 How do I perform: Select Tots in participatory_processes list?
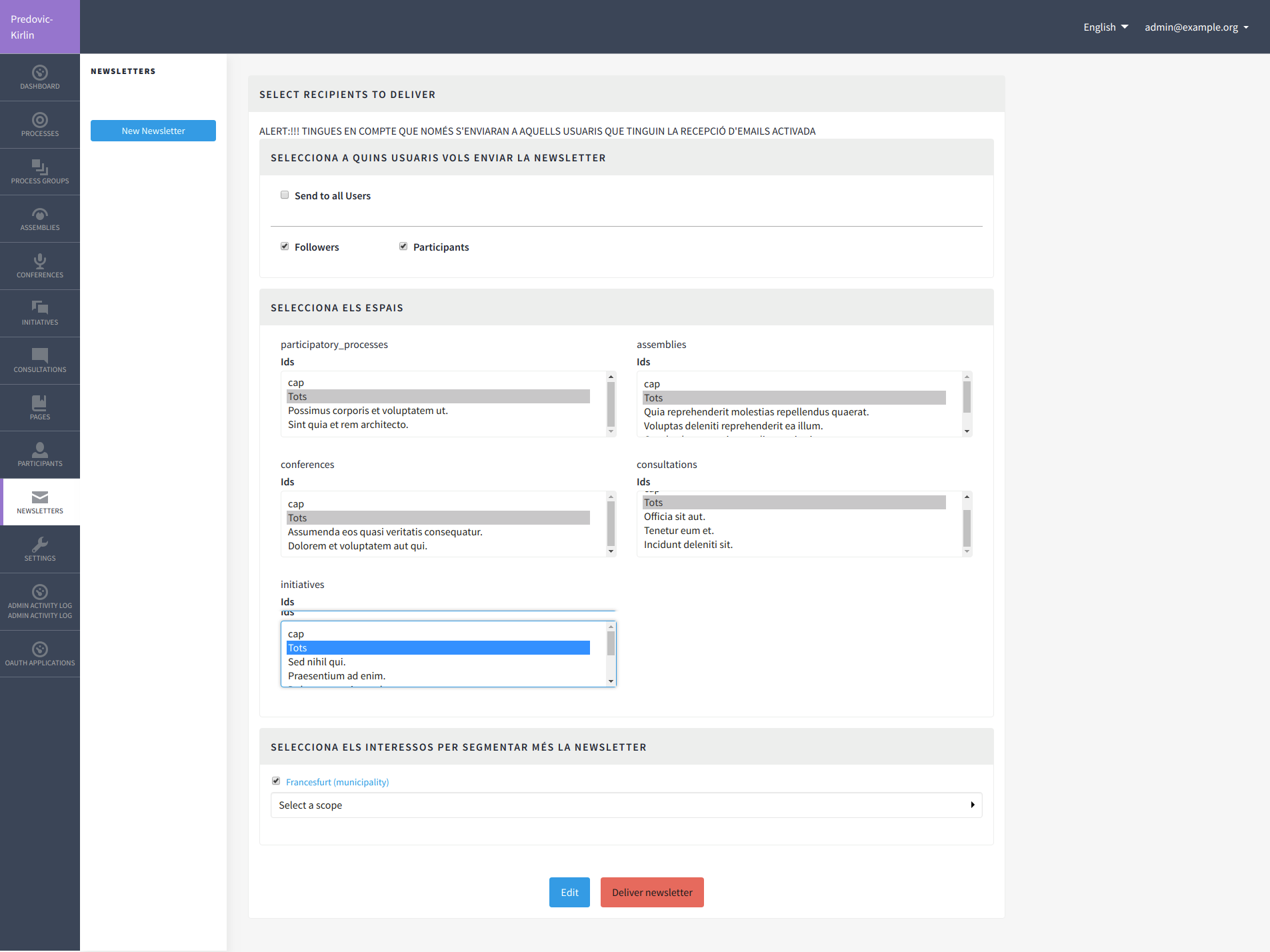click(438, 397)
